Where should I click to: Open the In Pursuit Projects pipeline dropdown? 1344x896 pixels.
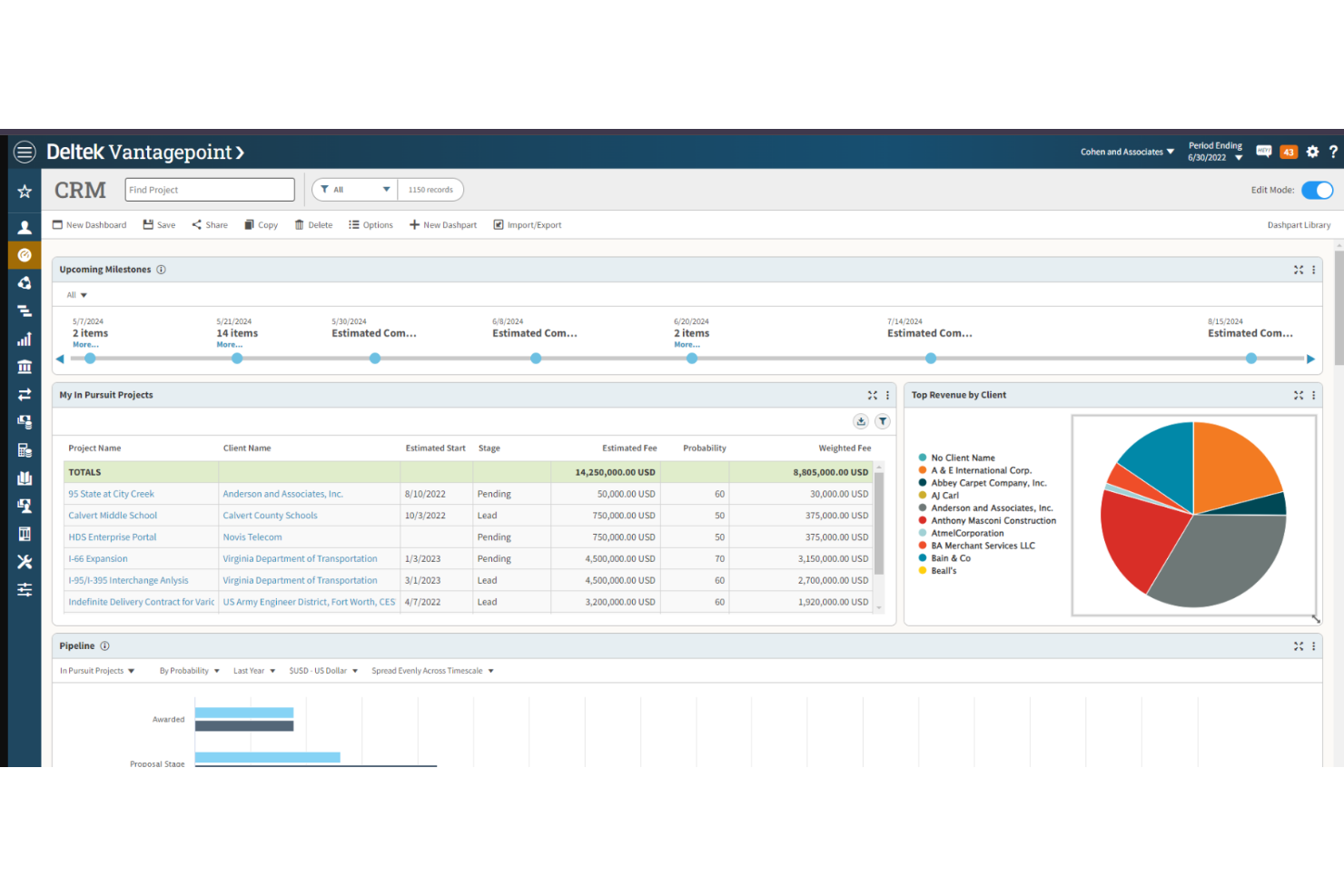click(97, 671)
